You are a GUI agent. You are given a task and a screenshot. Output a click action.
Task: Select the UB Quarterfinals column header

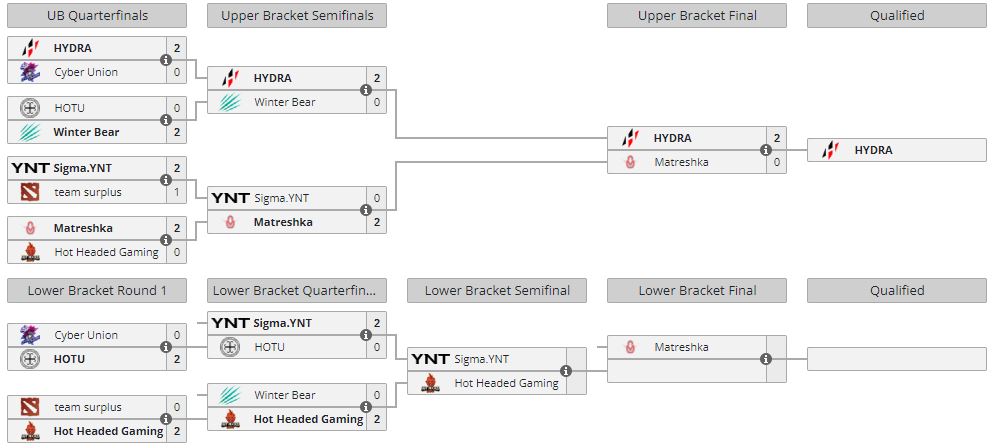click(x=96, y=15)
